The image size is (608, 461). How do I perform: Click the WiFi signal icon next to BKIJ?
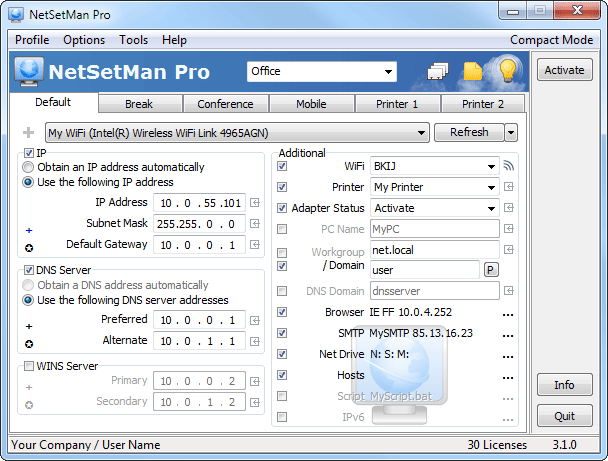(x=508, y=166)
